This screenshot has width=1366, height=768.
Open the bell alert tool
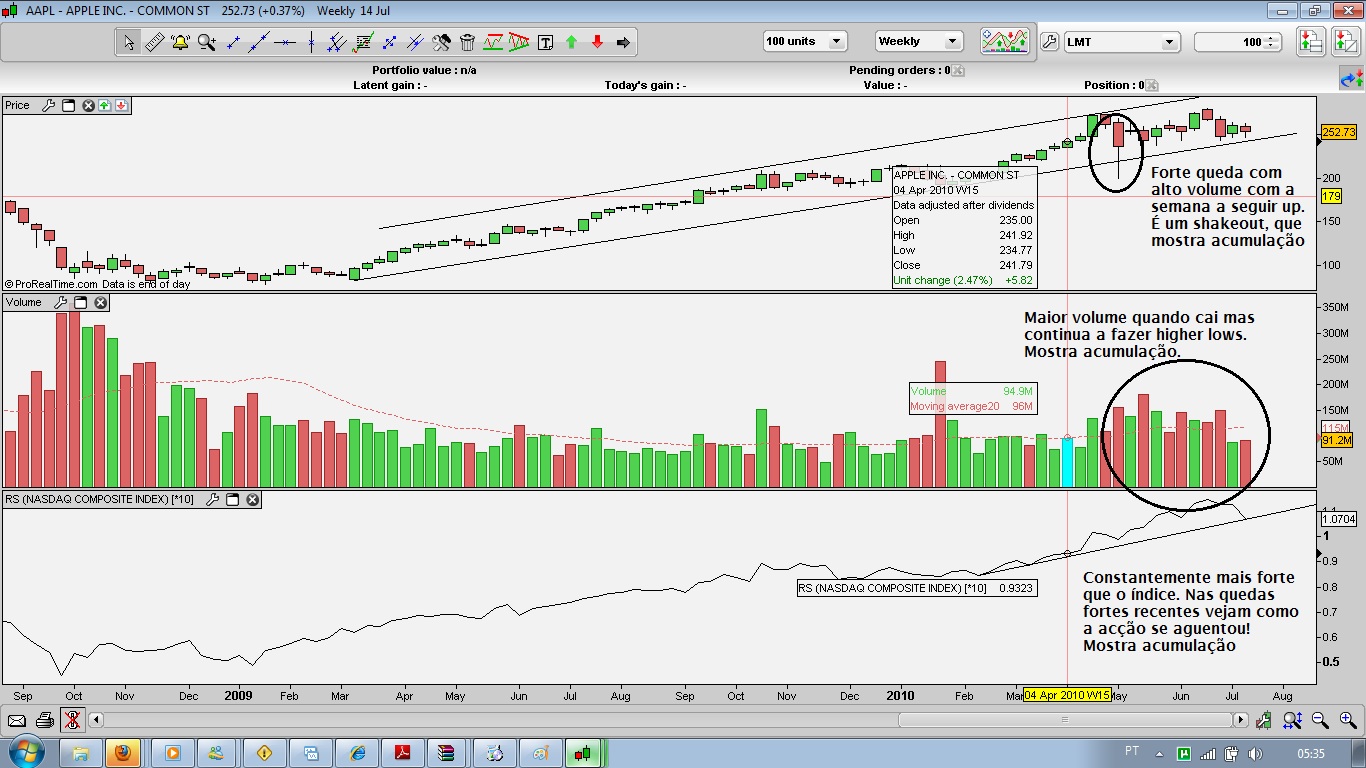click(180, 42)
